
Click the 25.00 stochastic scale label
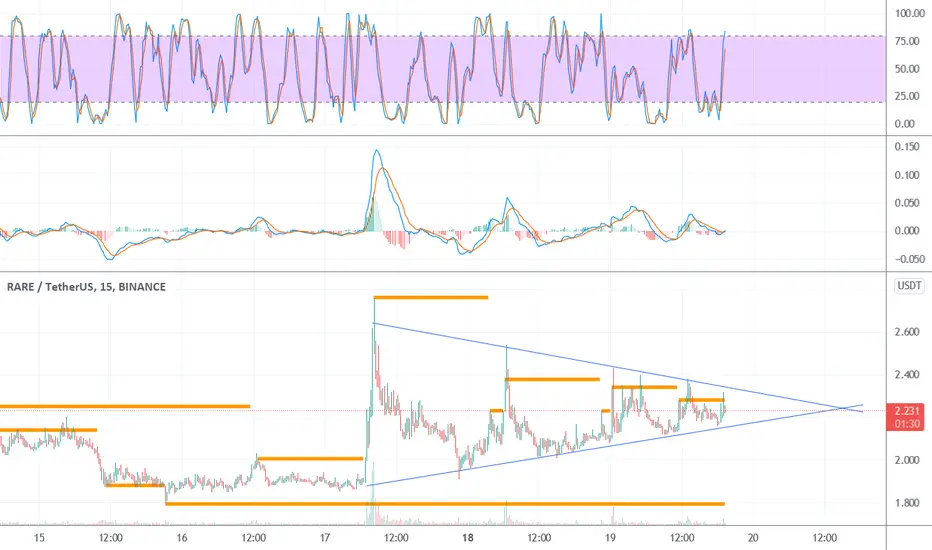pyautogui.click(x=905, y=96)
